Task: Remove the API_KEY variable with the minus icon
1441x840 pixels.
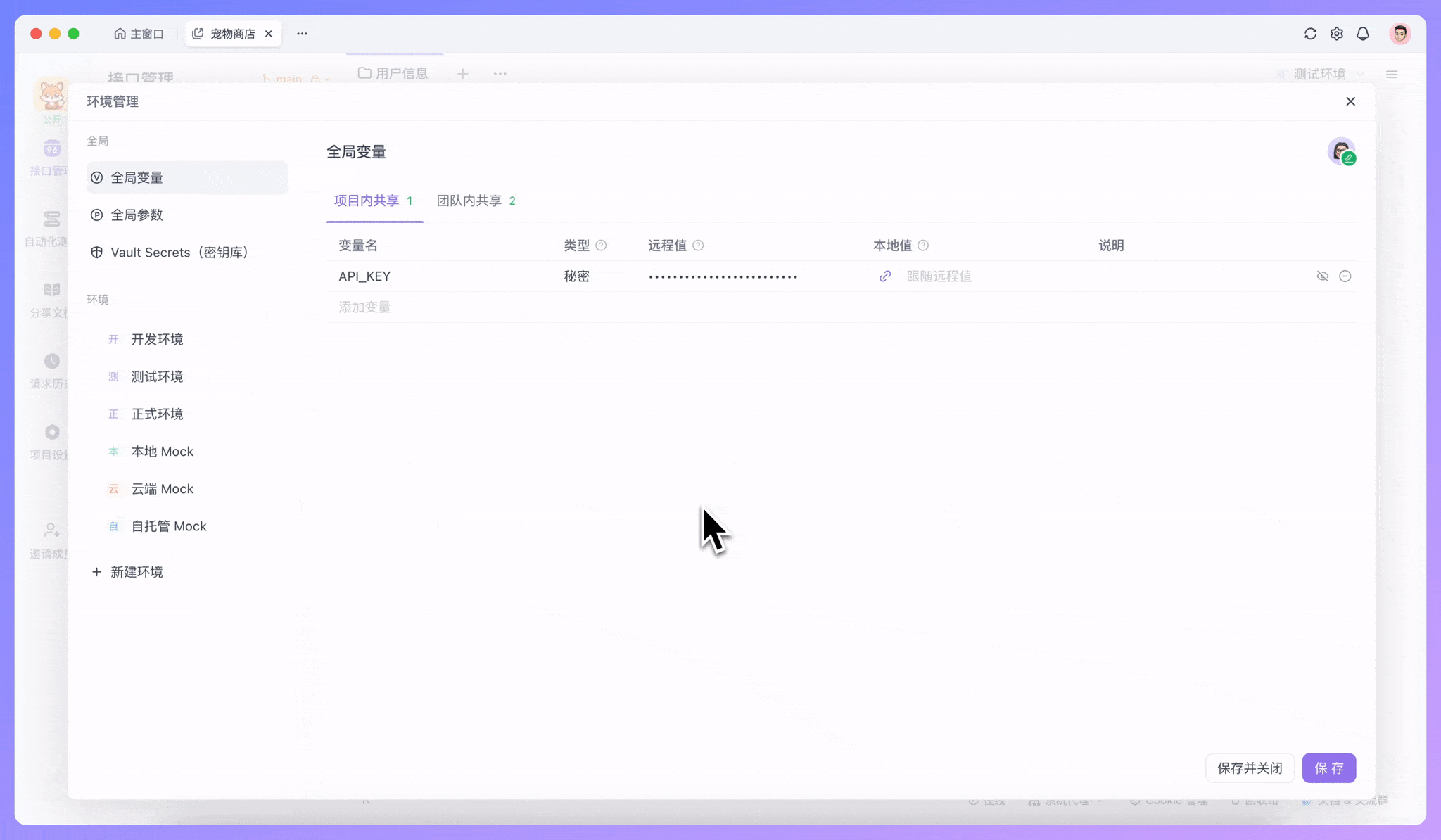Action: pyautogui.click(x=1346, y=276)
